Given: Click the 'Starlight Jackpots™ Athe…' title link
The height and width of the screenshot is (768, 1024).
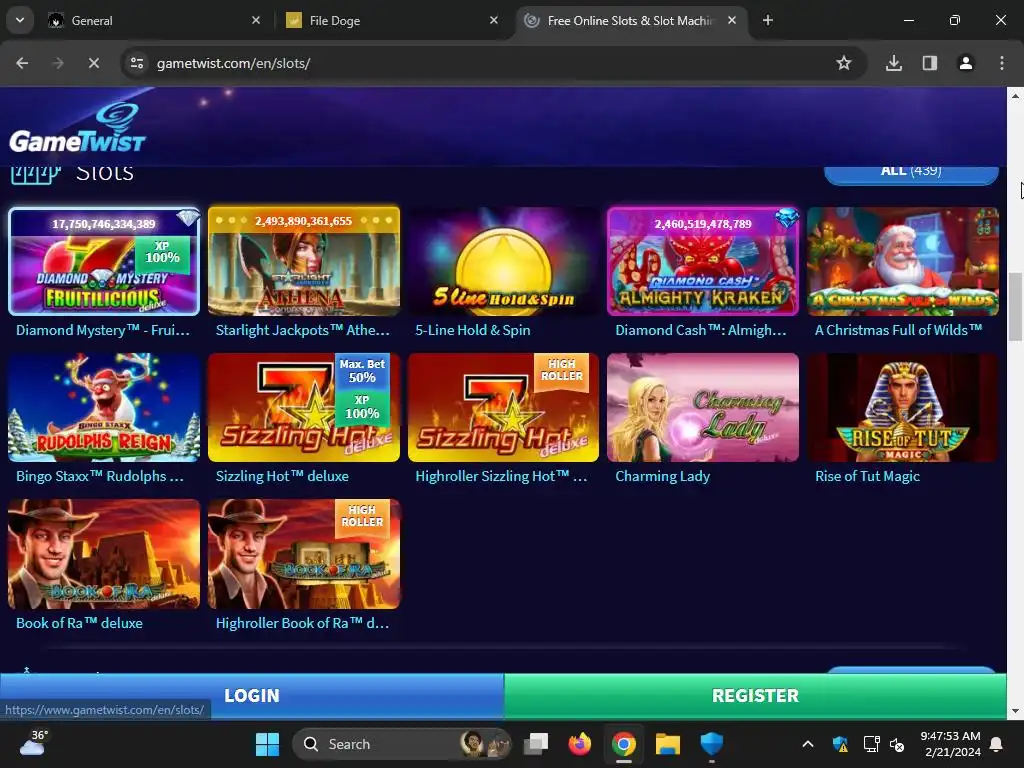Looking at the screenshot, I should click(x=303, y=330).
